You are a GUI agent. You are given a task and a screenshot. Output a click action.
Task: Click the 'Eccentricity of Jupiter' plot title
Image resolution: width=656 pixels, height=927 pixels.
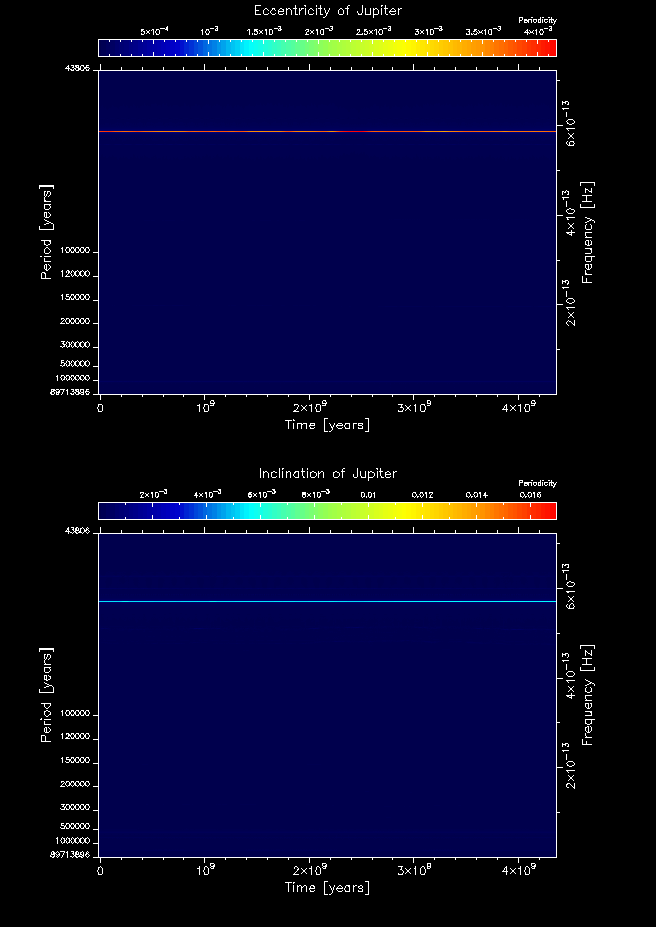click(x=327, y=11)
